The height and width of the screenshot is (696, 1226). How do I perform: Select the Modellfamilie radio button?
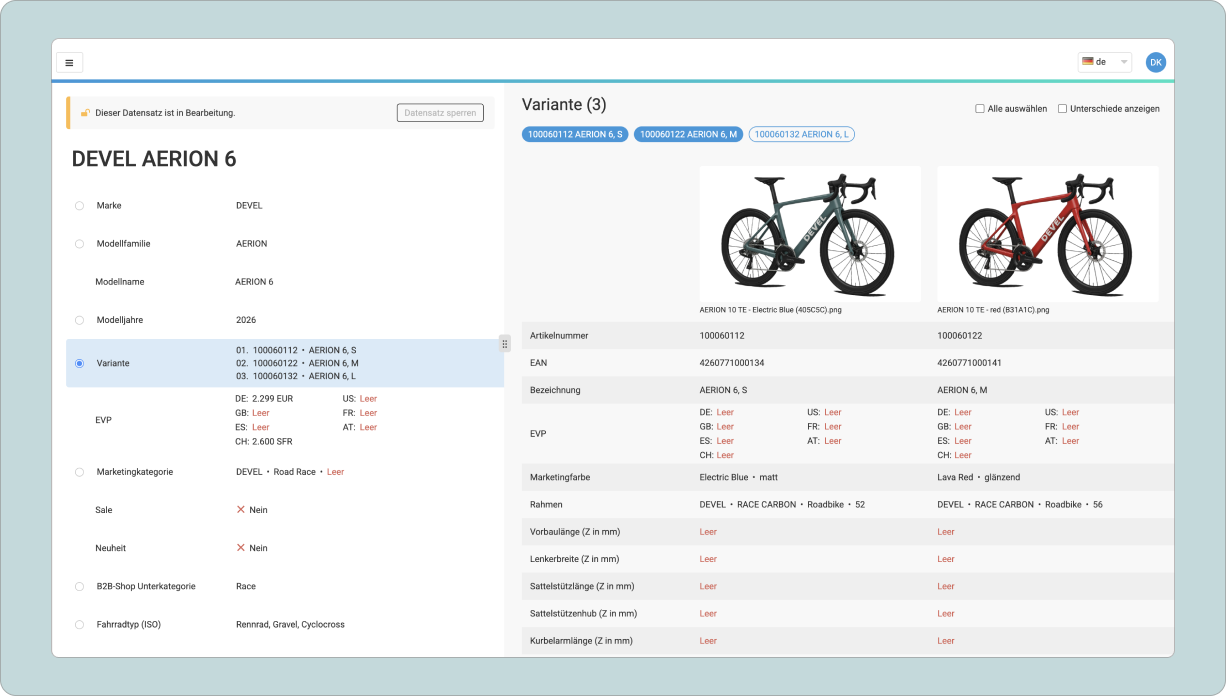tap(79, 243)
